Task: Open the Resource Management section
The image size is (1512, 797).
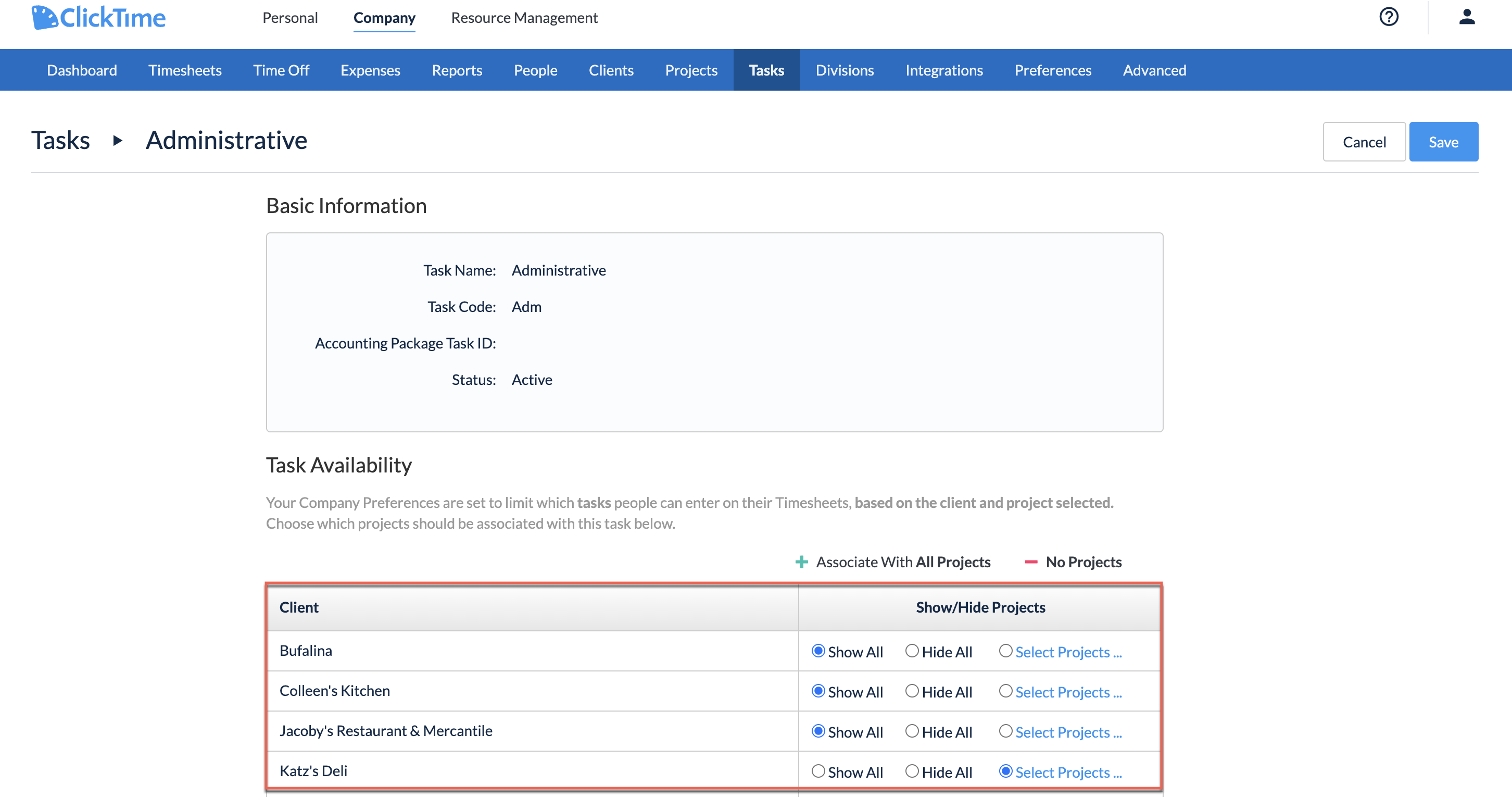Action: tap(524, 18)
